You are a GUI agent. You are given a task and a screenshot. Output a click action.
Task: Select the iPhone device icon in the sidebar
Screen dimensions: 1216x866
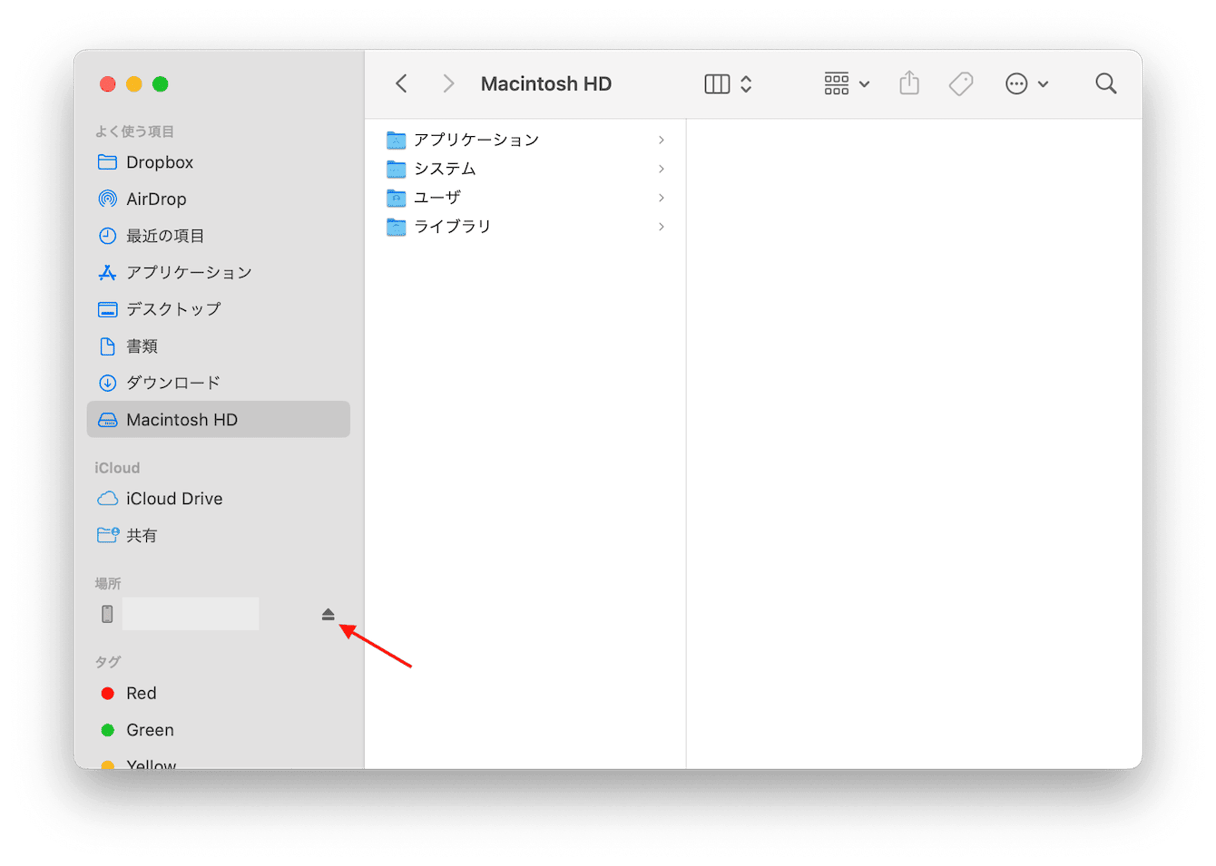[x=108, y=614]
